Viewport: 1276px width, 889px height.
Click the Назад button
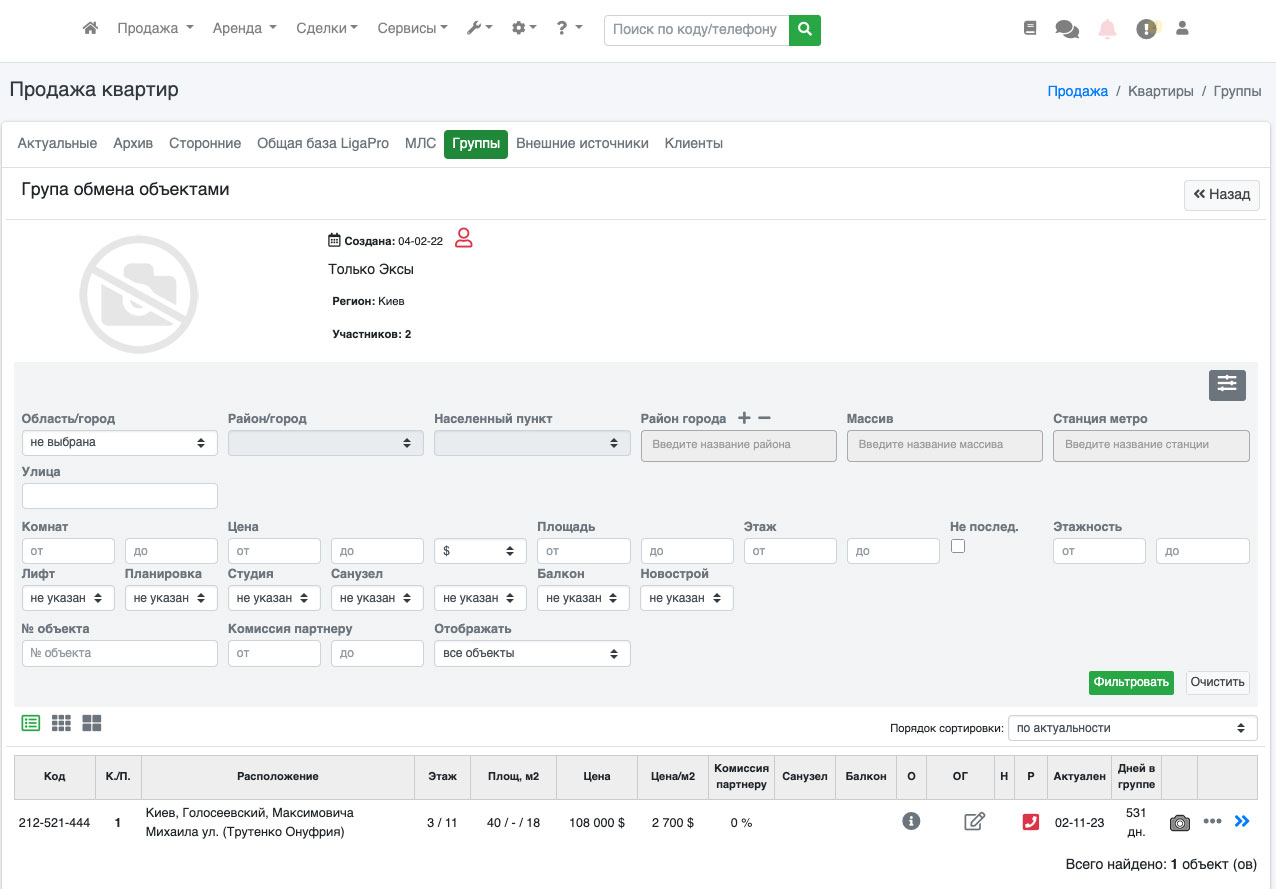point(1221,195)
